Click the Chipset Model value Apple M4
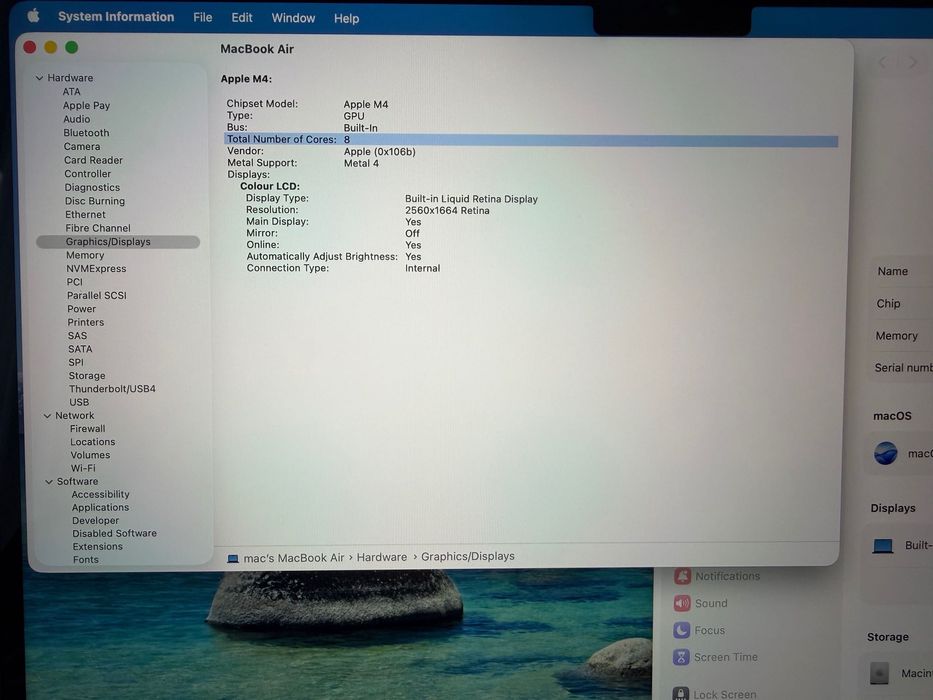 (365, 104)
